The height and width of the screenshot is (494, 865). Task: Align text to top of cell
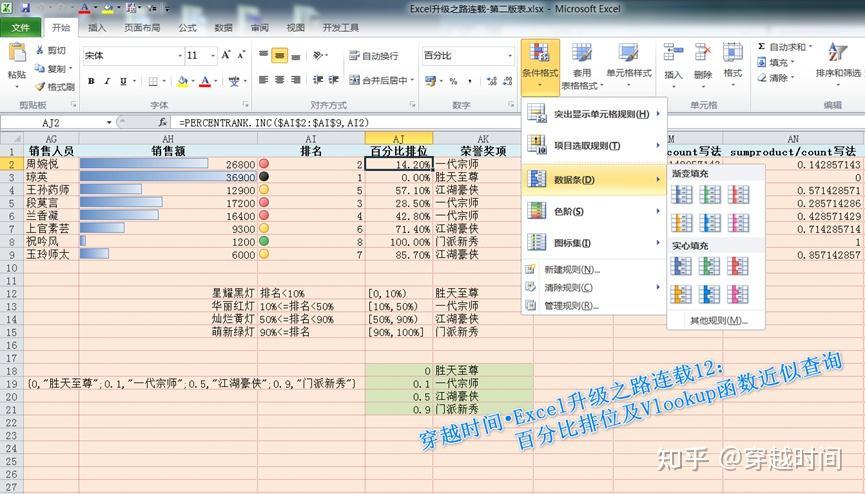pyautogui.click(x=264, y=55)
